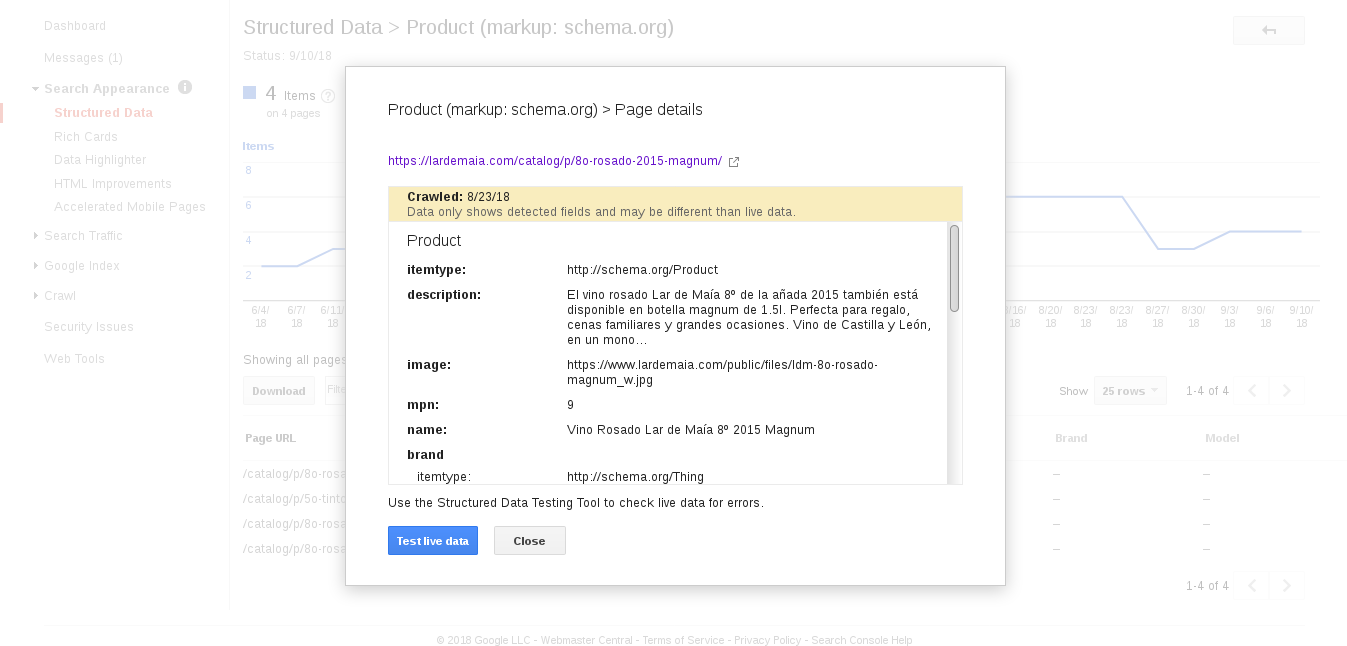The height and width of the screenshot is (646, 1347).
Task: Click the image URL value in dialog
Action: [x=722, y=373]
